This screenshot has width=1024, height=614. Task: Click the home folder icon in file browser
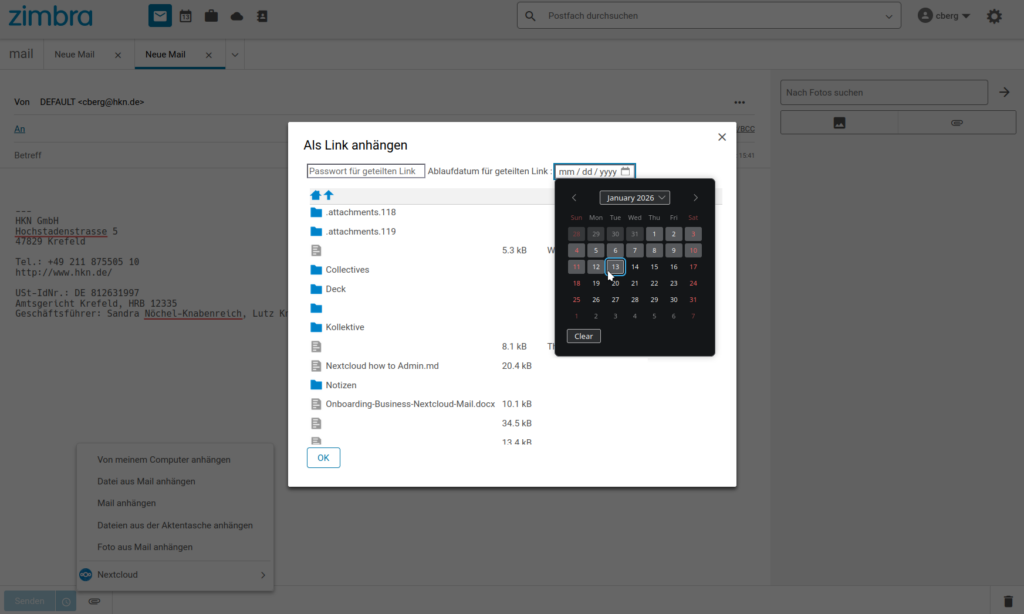pos(315,195)
